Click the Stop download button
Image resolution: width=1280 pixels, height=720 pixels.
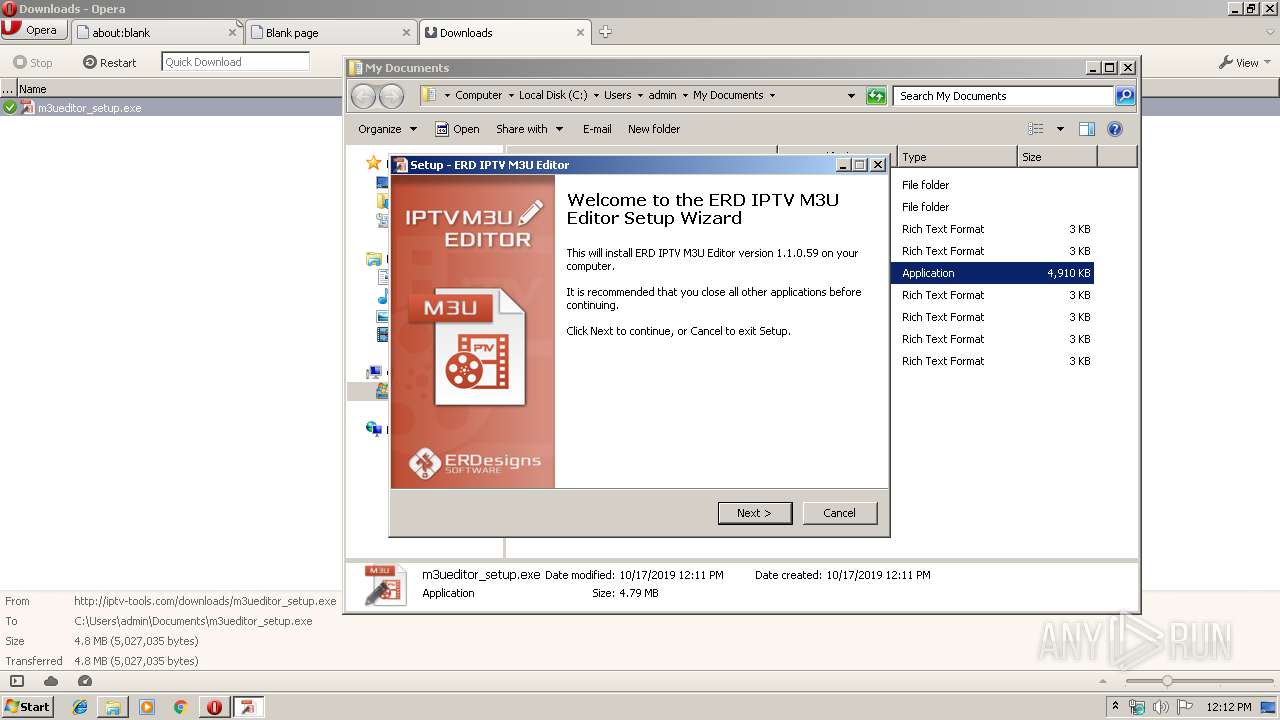coord(33,62)
